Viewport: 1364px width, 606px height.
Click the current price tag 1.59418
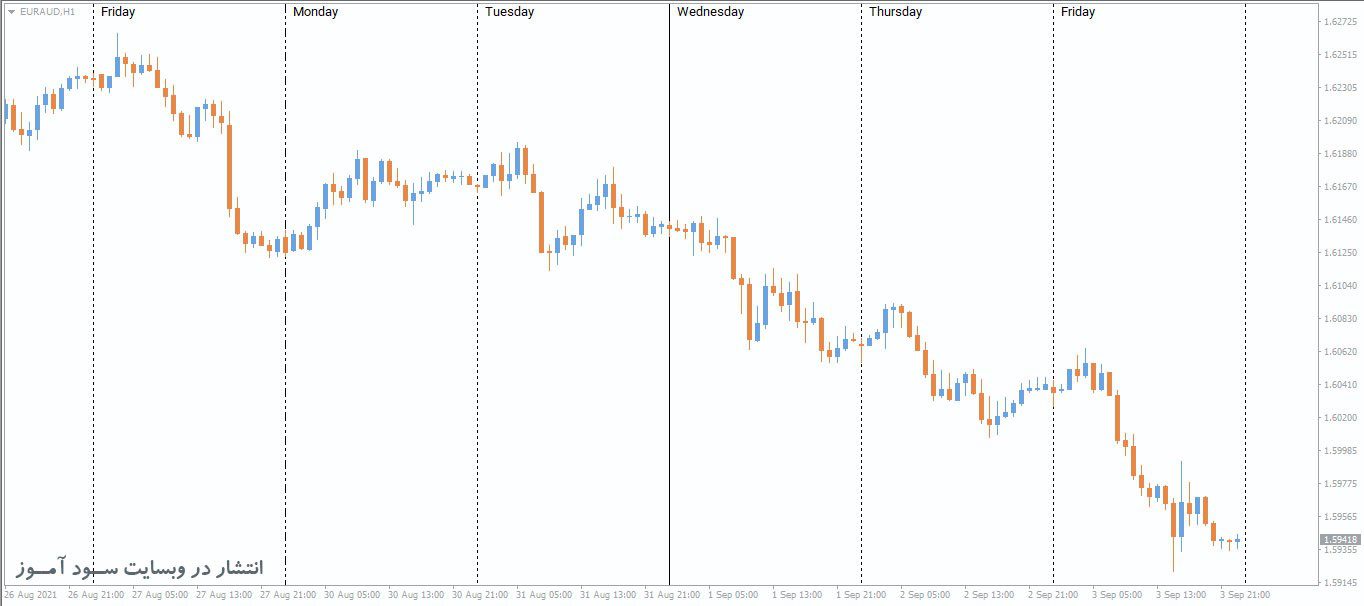1339,539
